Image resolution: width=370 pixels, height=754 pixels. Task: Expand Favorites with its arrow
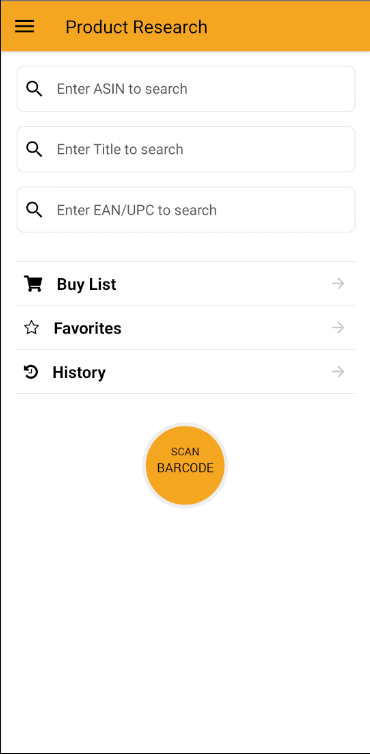[x=338, y=328]
